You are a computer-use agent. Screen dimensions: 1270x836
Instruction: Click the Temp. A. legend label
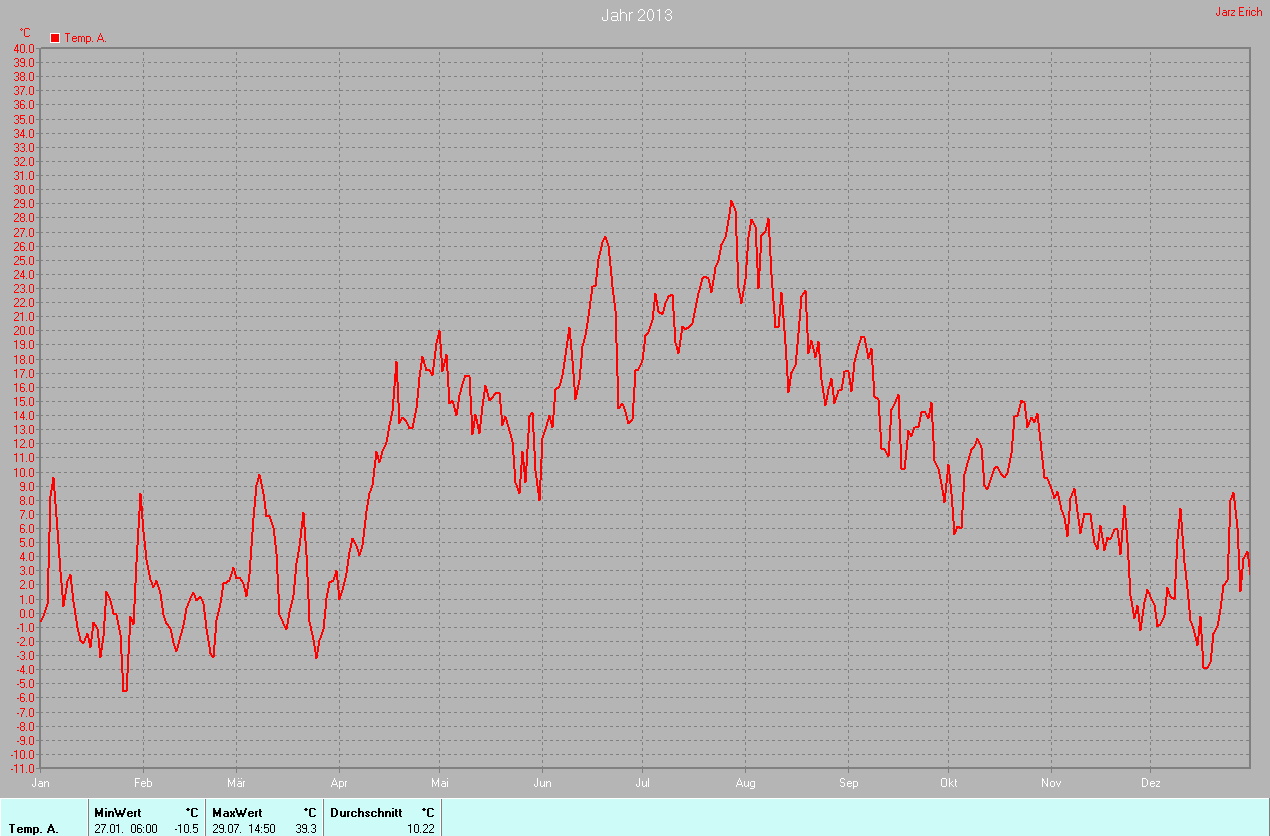85,38
